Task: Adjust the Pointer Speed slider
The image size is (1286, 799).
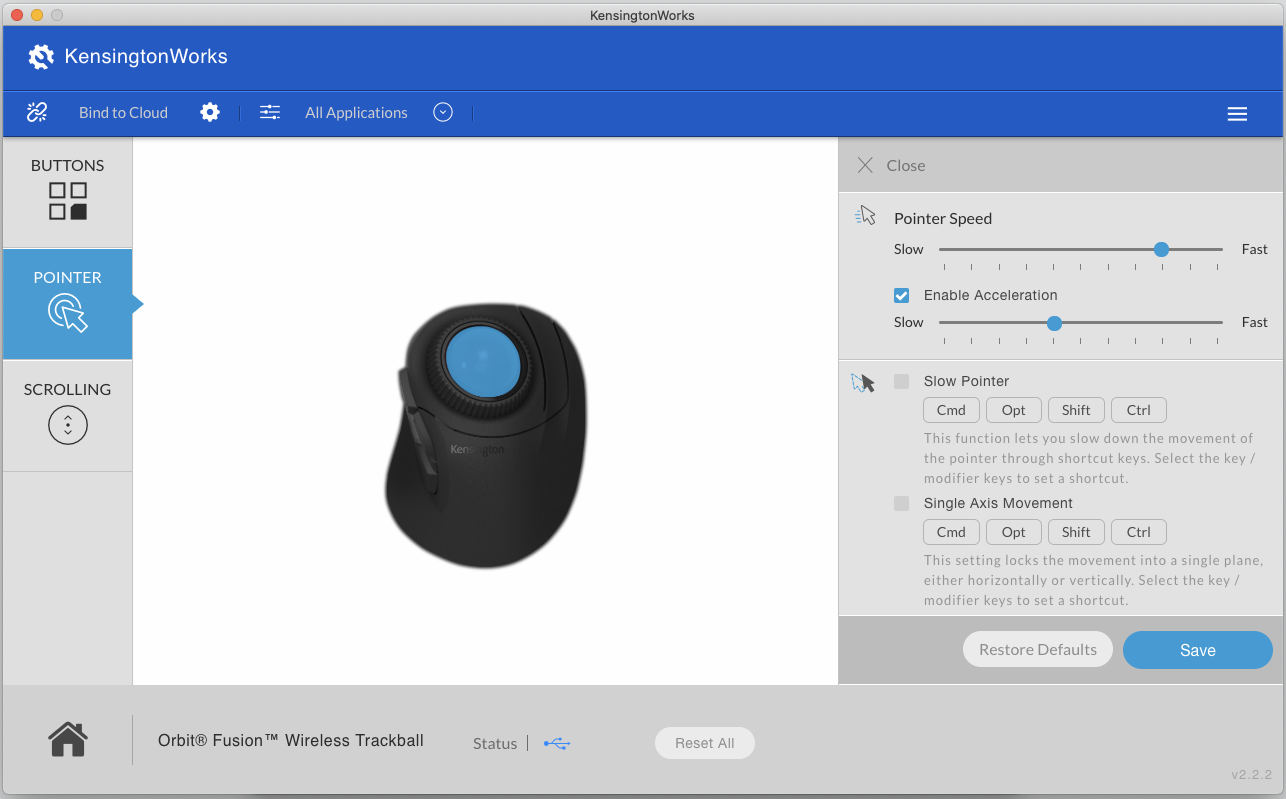Action: [1160, 249]
